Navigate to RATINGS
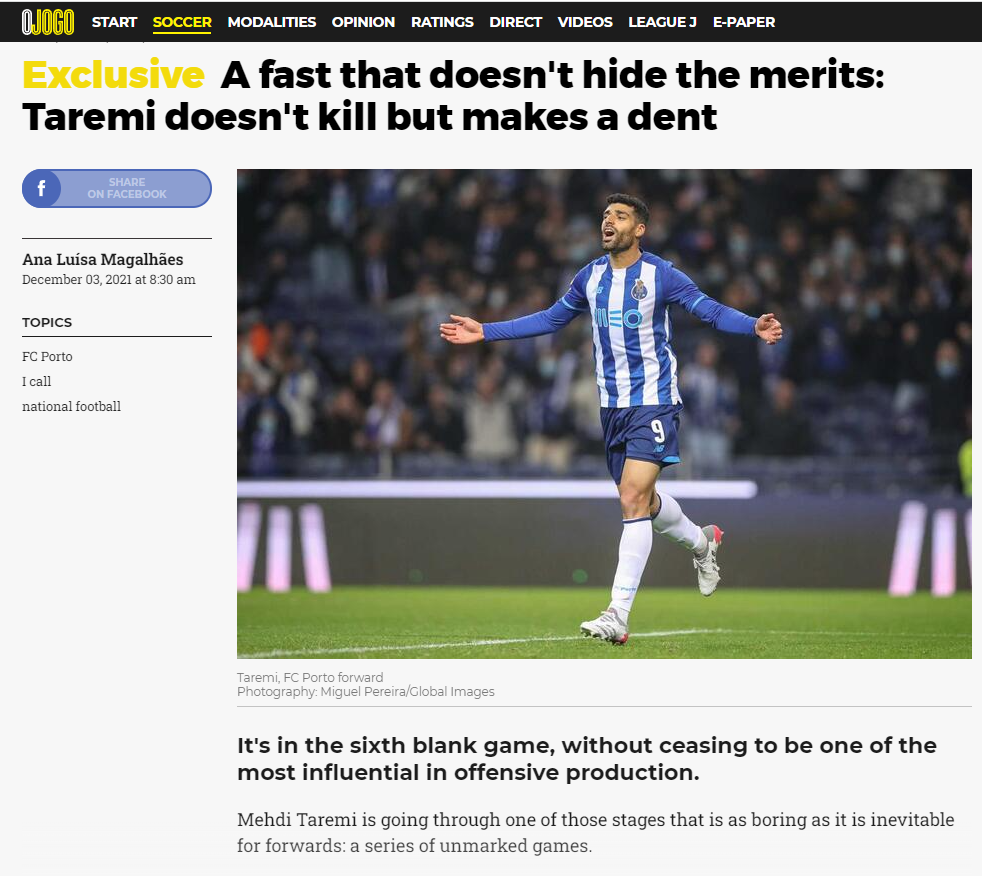The image size is (982, 876). click(x=442, y=22)
